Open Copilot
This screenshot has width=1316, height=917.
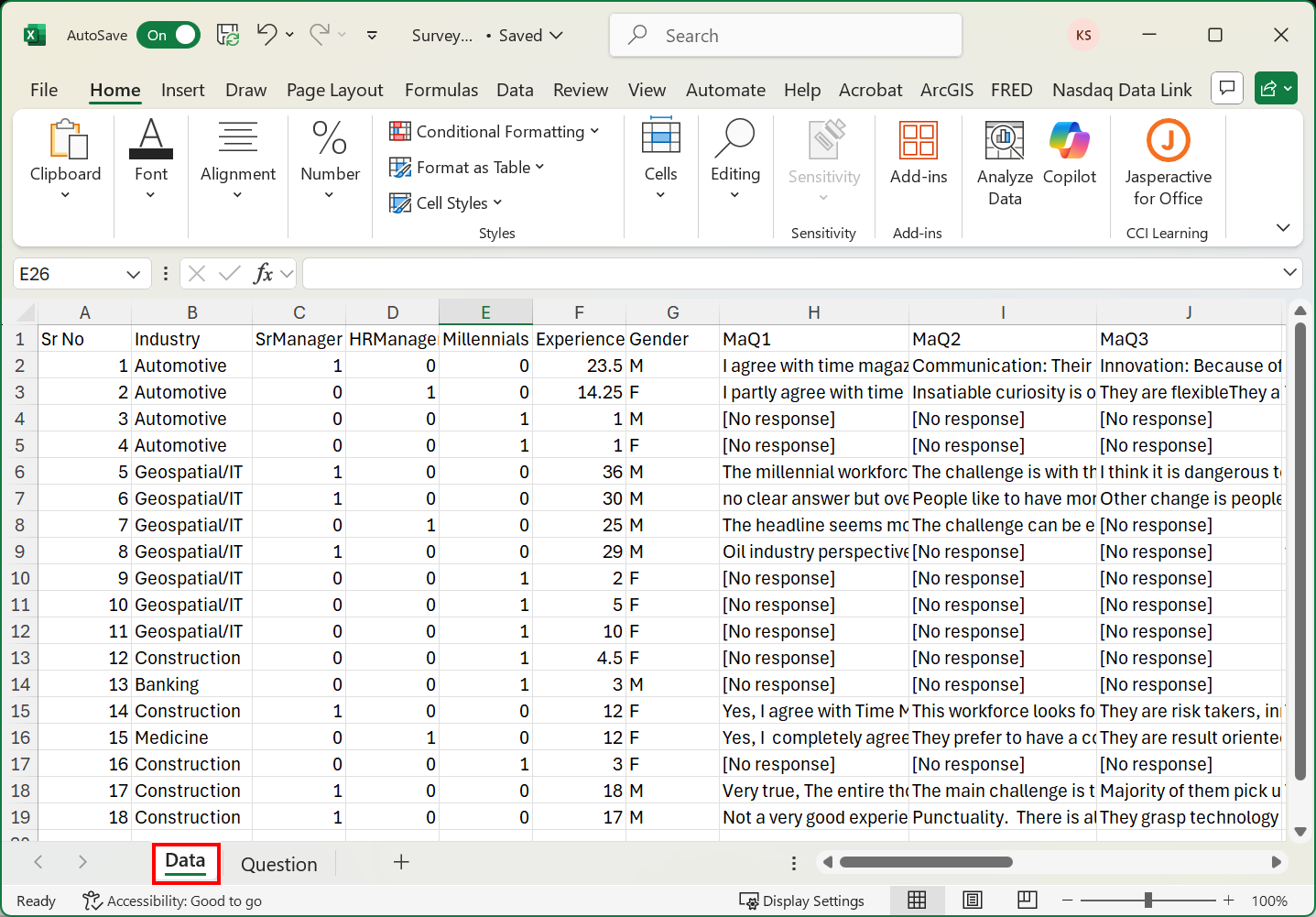(1070, 154)
